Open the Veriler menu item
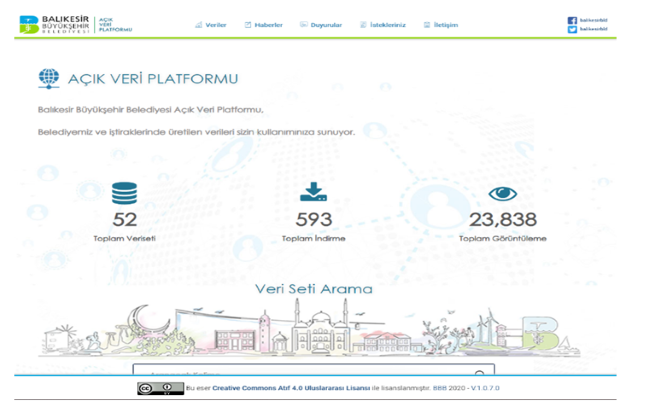 211,25
